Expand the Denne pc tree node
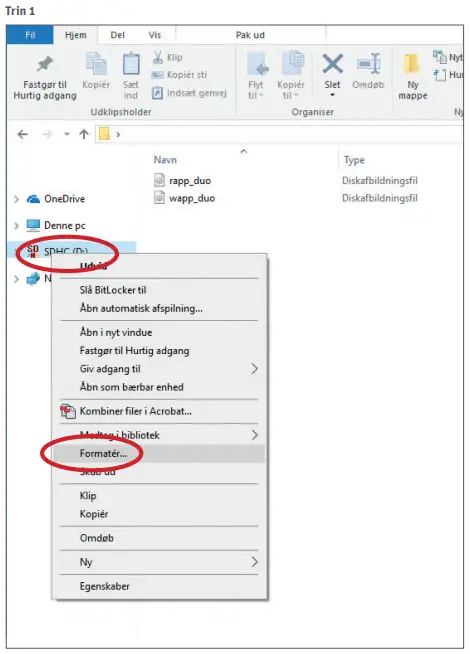This screenshot has height=654, width=470. tap(16, 226)
